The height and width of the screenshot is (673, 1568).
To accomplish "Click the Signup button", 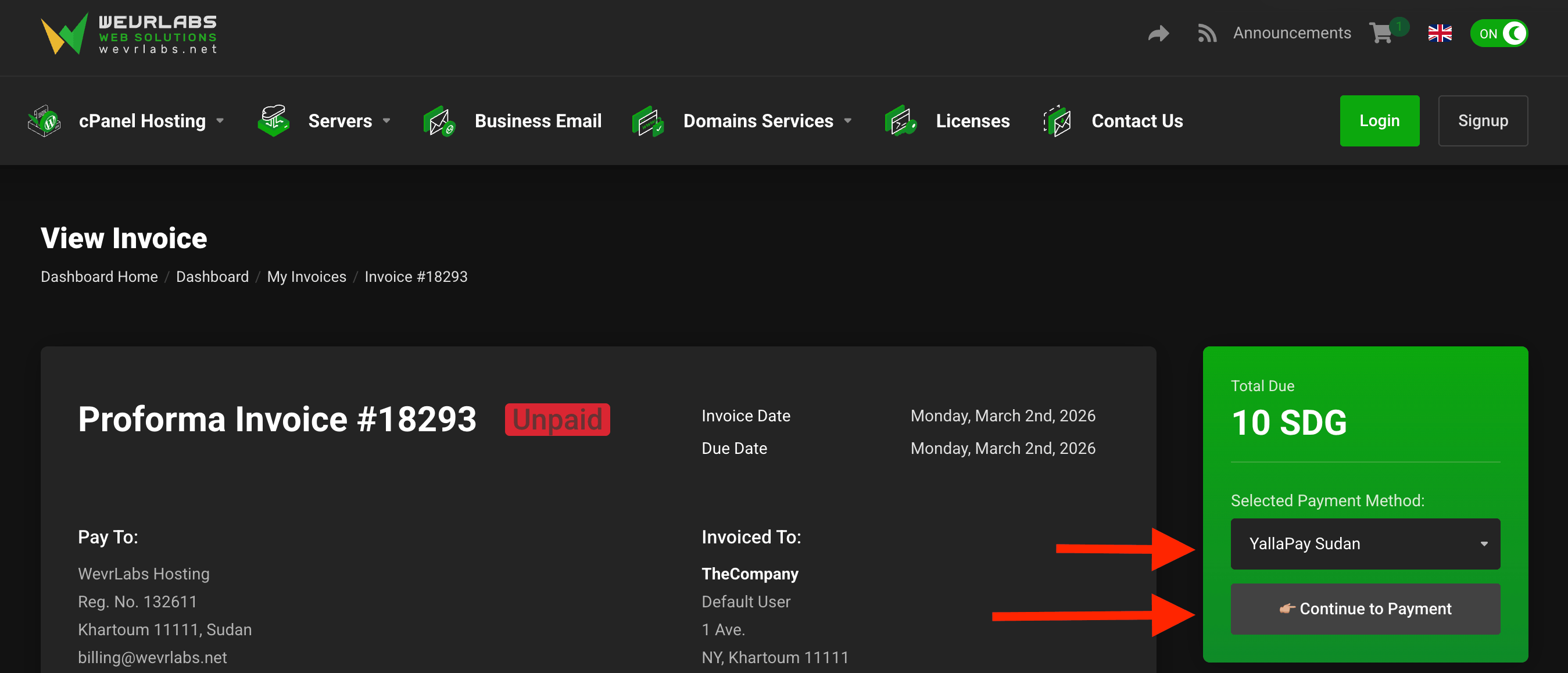I will point(1482,121).
